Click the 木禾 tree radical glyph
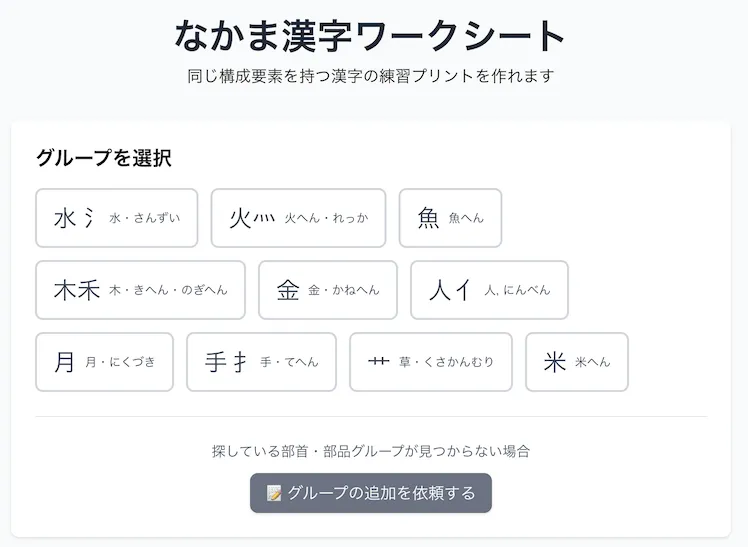 pos(77,290)
